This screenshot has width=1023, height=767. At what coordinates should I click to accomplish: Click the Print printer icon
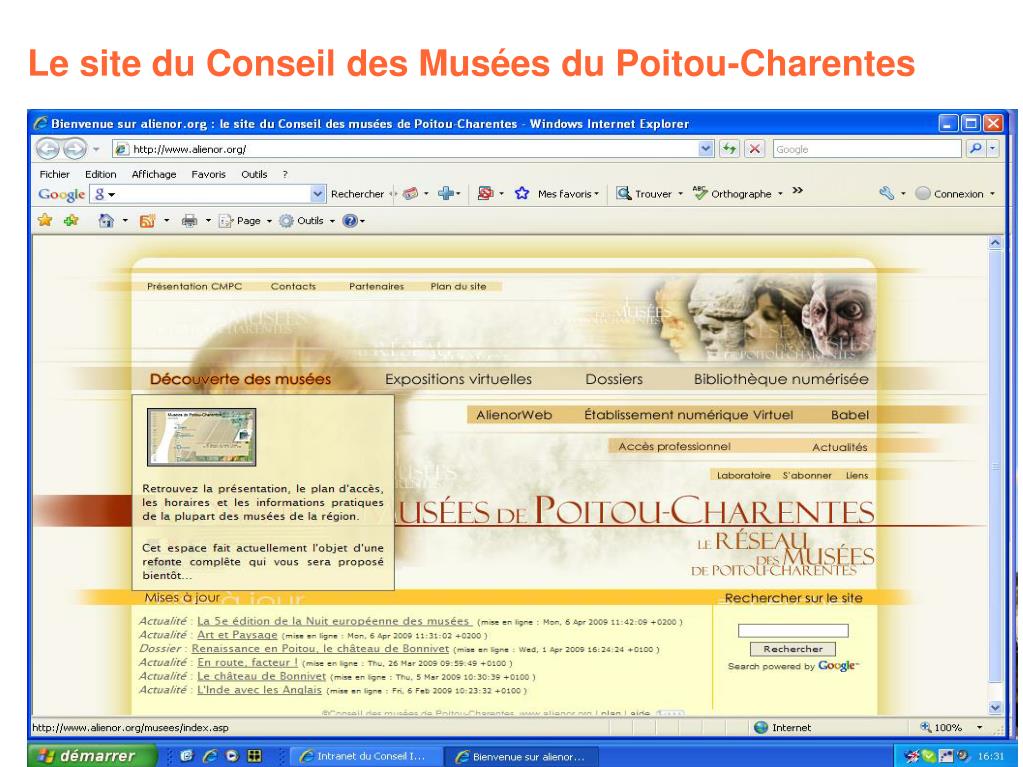pyautogui.click(x=189, y=221)
